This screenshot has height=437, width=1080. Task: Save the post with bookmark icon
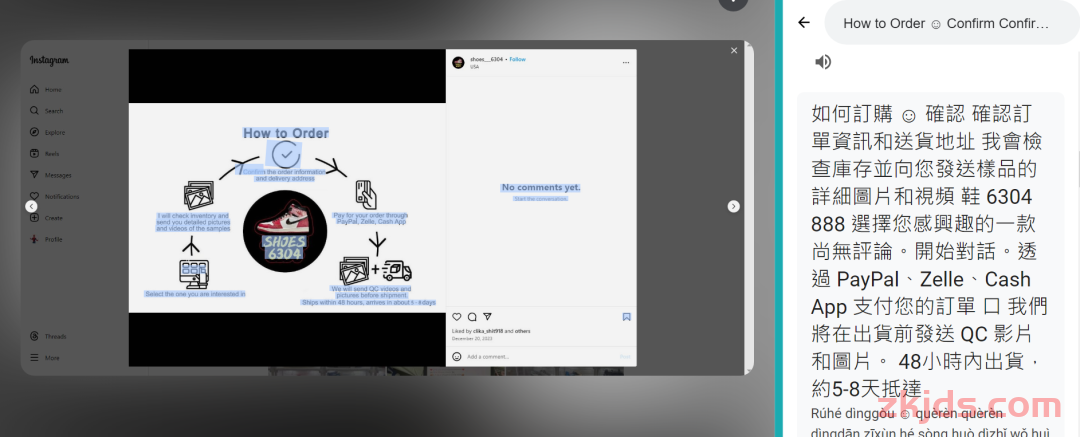tap(627, 317)
